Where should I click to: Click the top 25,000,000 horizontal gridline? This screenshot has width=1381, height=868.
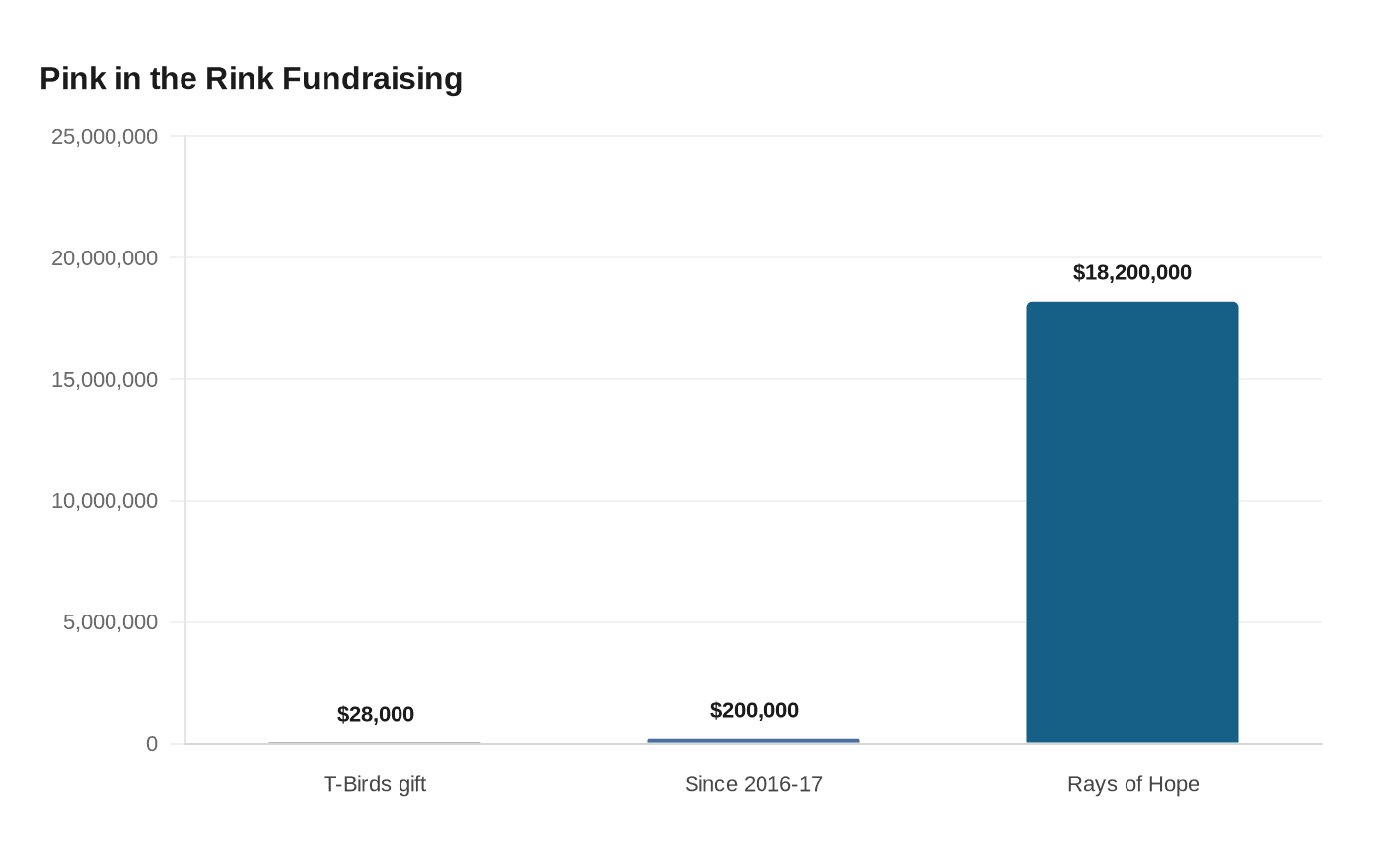754,136
